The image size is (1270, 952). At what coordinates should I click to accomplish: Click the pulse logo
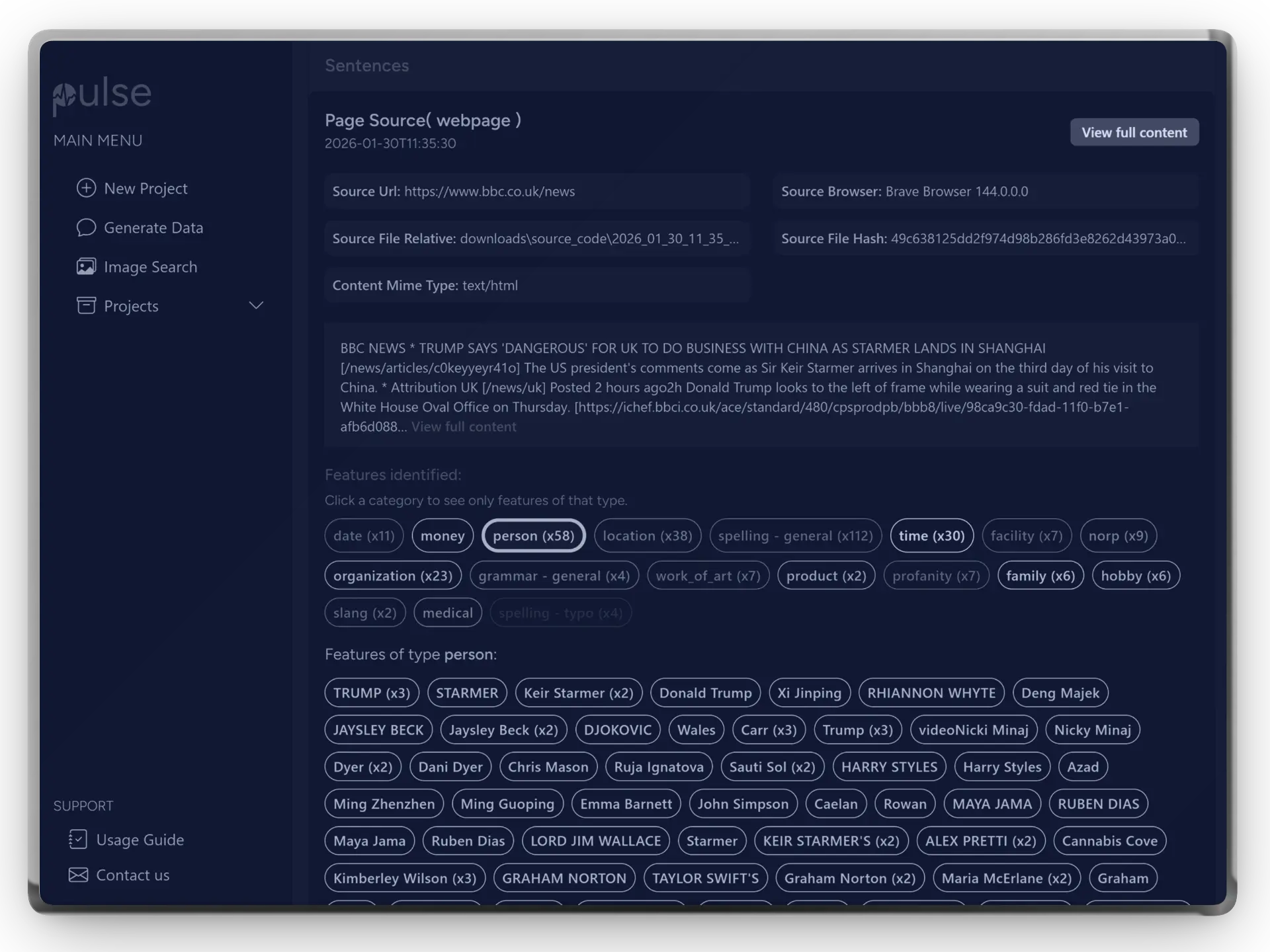coord(102,95)
